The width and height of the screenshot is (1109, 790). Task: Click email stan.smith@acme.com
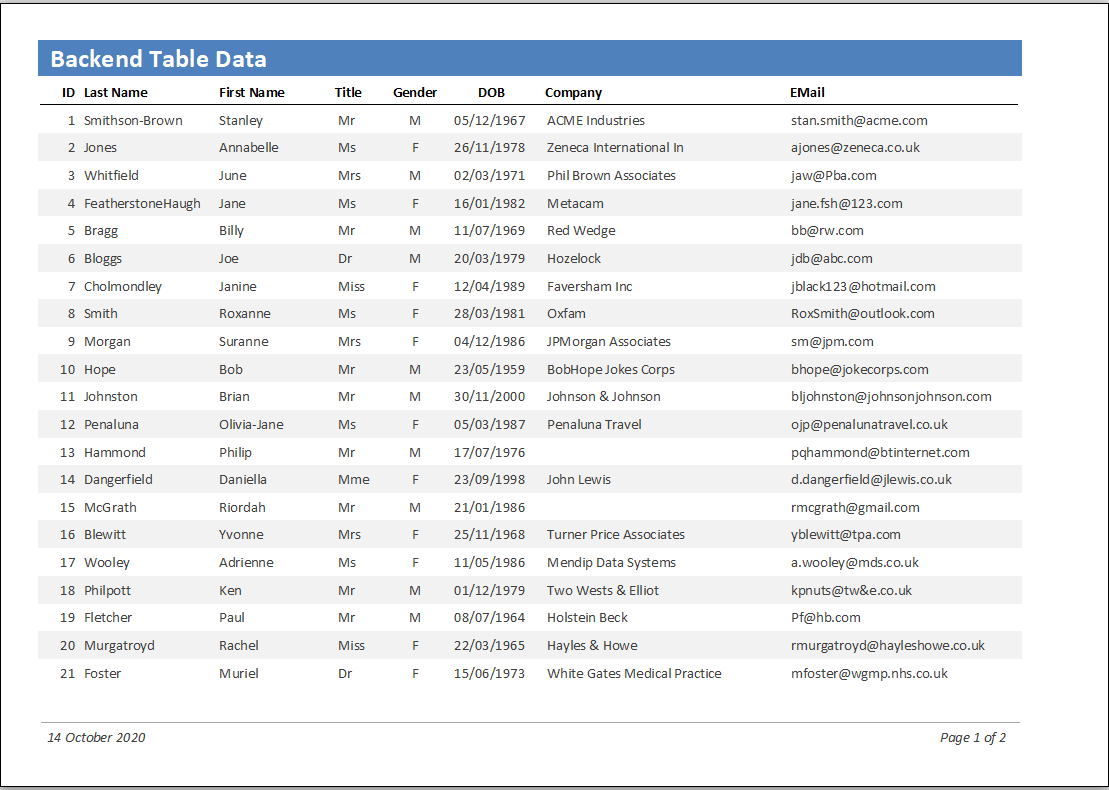(859, 120)
